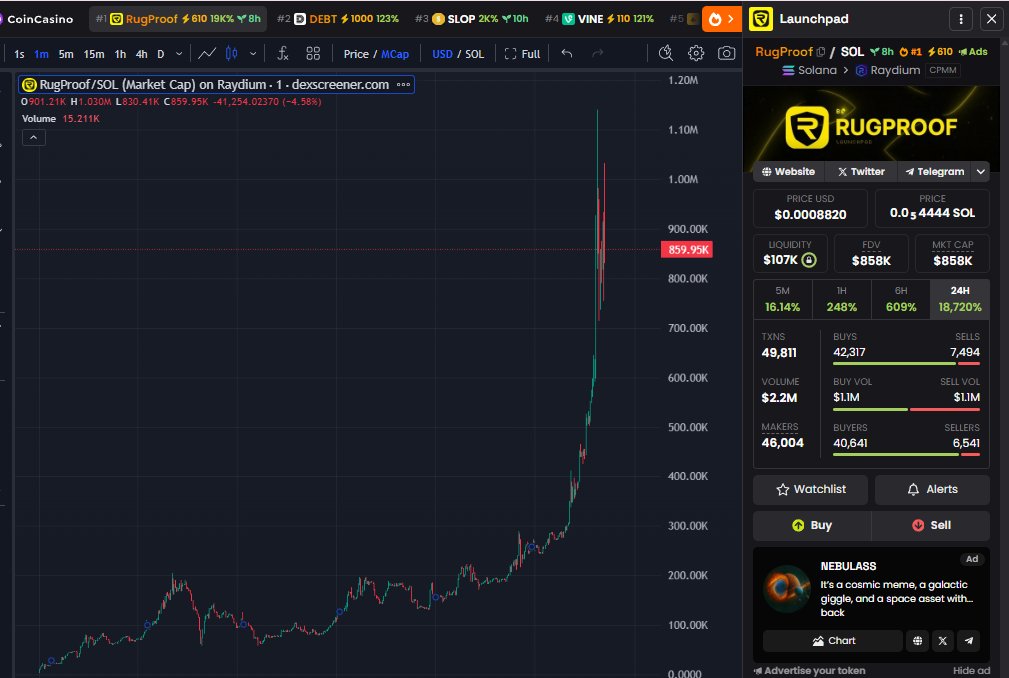Expand more timeframes dropdown arrow

click(179, 54)
